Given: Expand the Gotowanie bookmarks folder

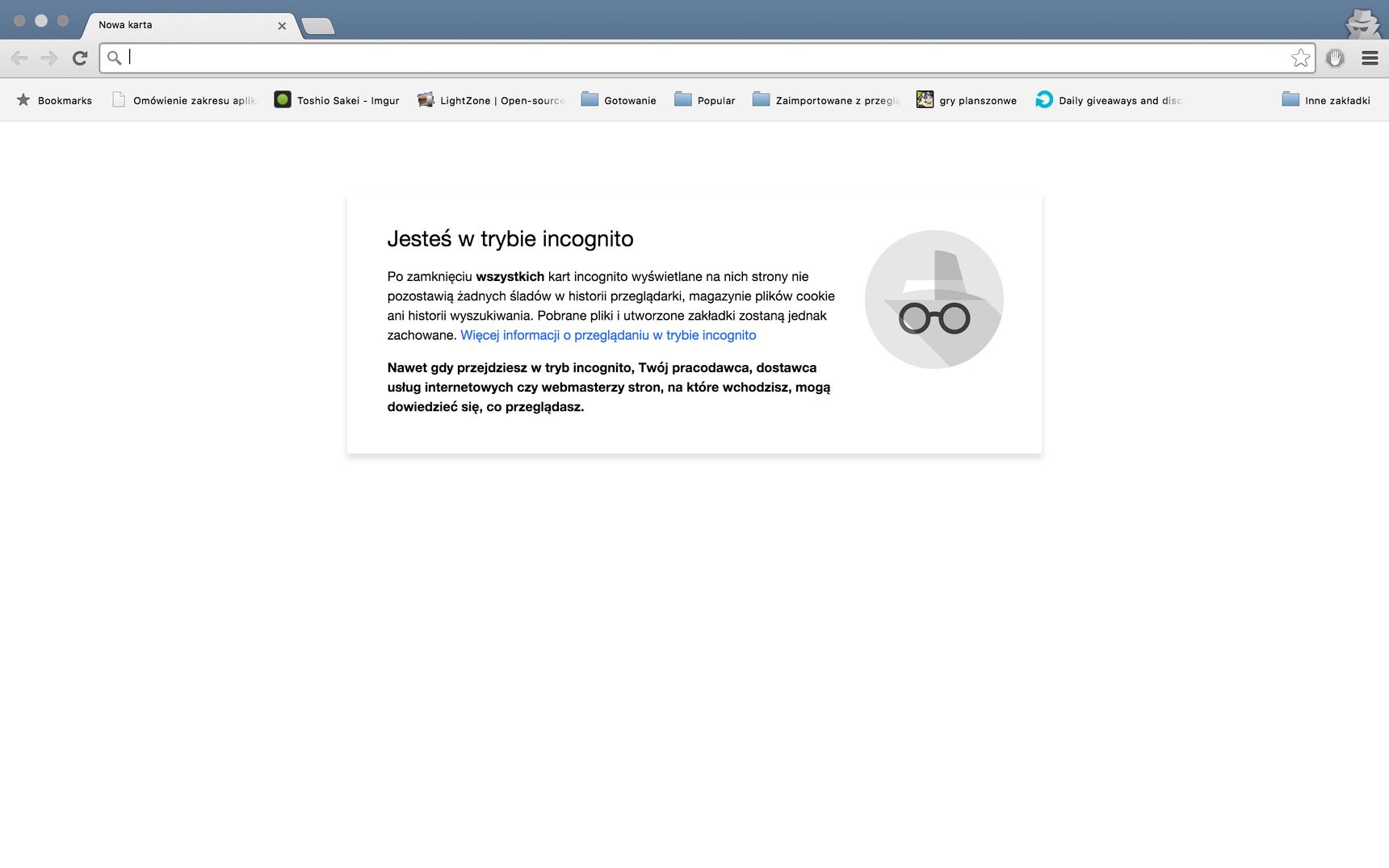Looking at the screenshot, I should (x=619, y=100).
